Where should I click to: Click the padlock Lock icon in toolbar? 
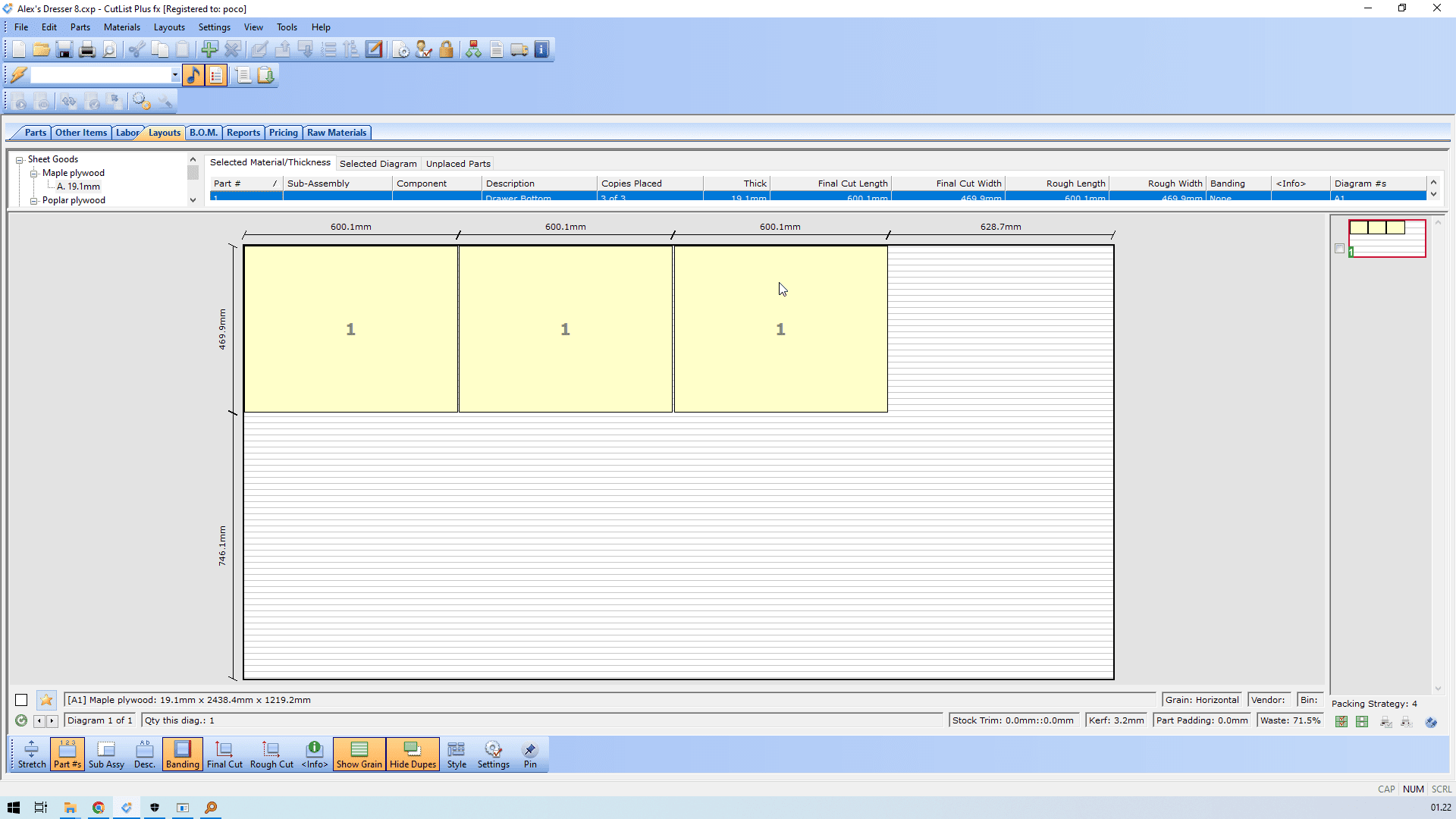pos(446,50)
